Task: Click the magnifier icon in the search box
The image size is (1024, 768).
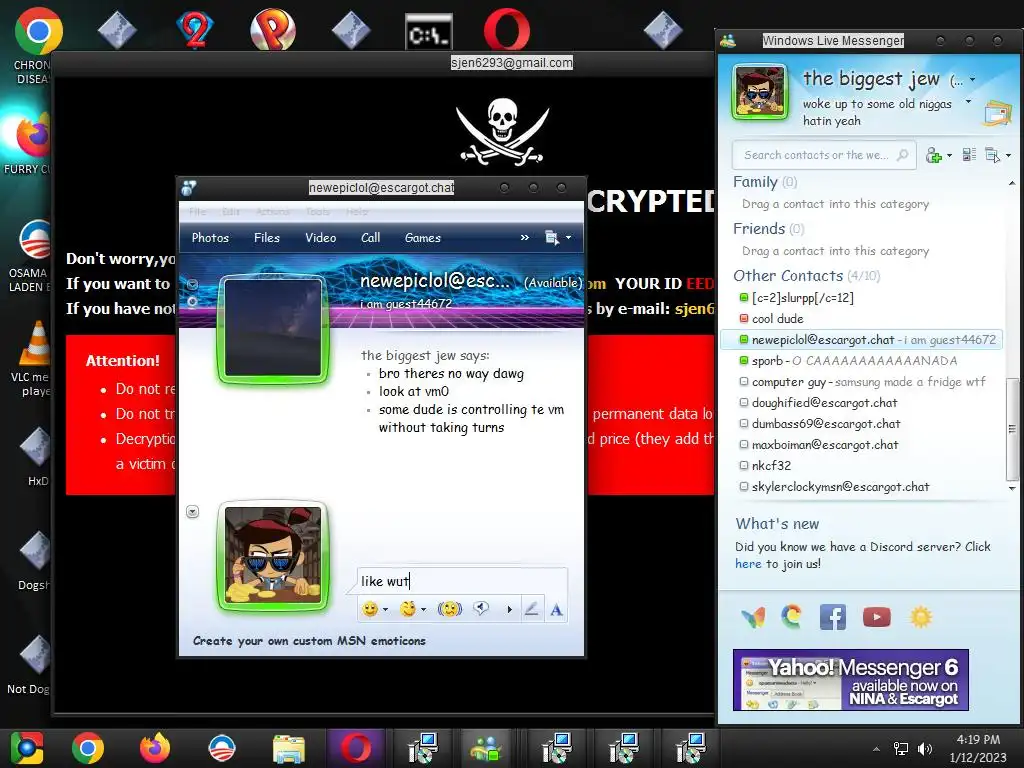Action: [903, 155]
